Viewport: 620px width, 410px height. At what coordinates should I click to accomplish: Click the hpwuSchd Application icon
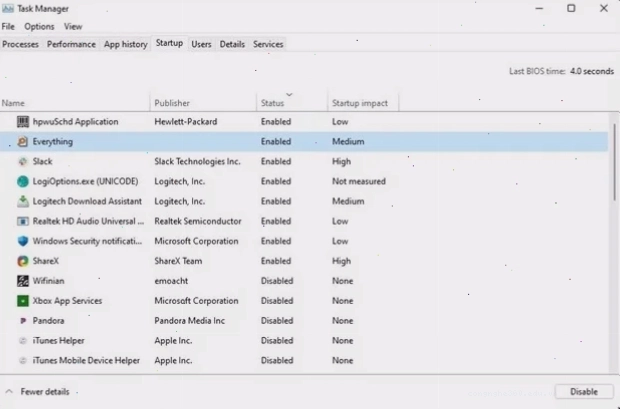pyautogui.click(x=23, y=122)
